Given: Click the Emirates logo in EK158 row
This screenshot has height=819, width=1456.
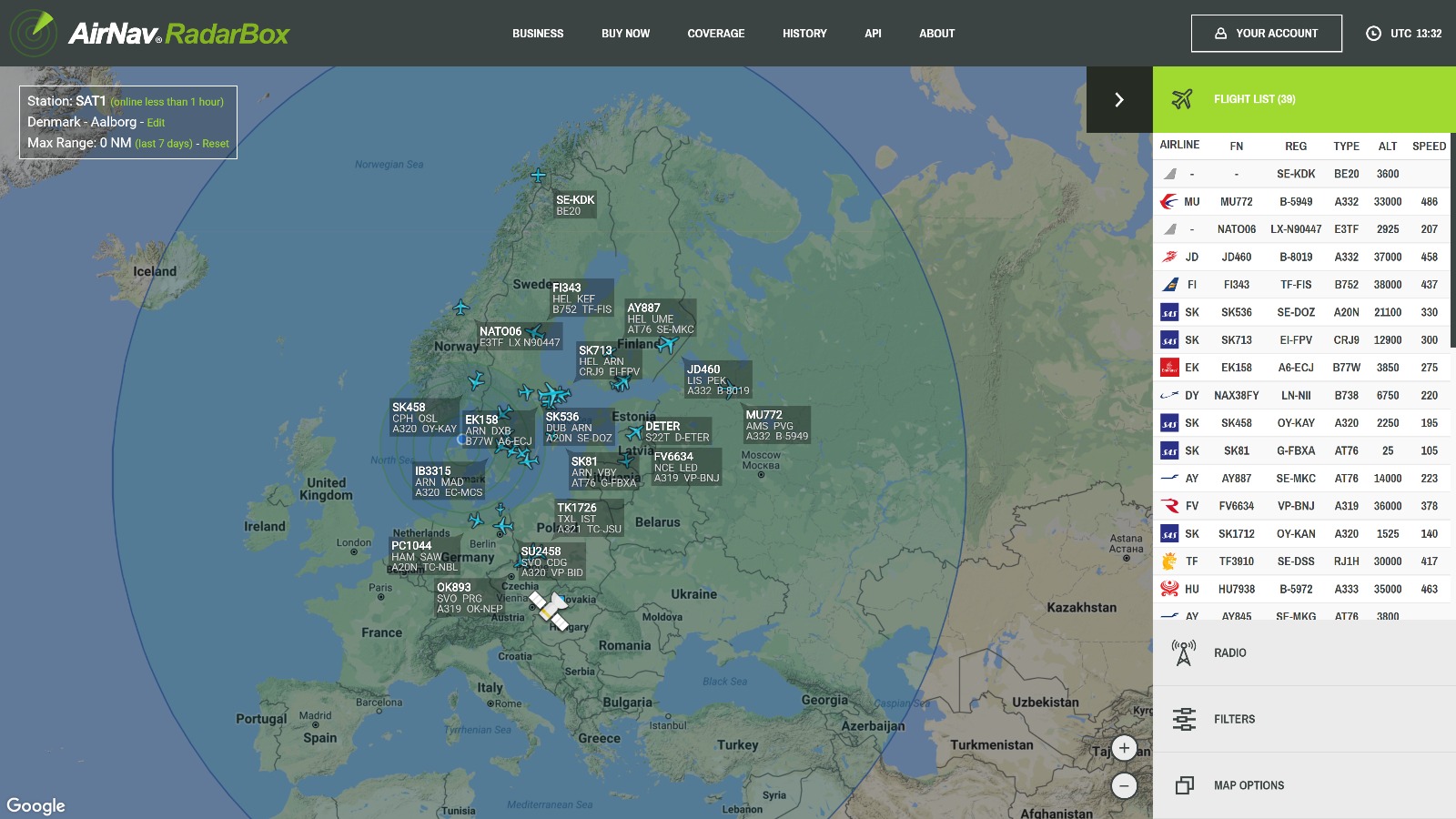Looking at the screenshot, I should point(1169,368).
